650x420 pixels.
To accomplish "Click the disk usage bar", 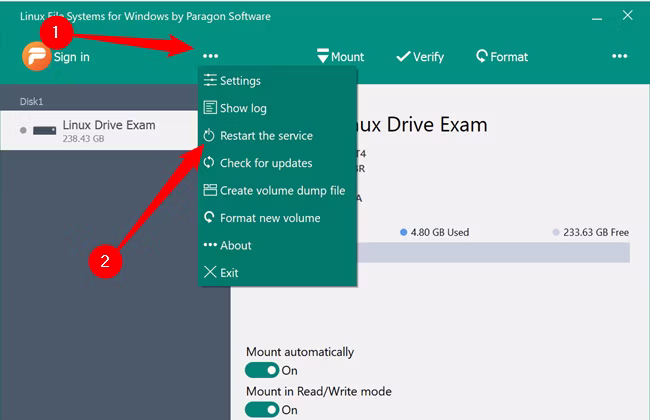I will click(493, 252).
